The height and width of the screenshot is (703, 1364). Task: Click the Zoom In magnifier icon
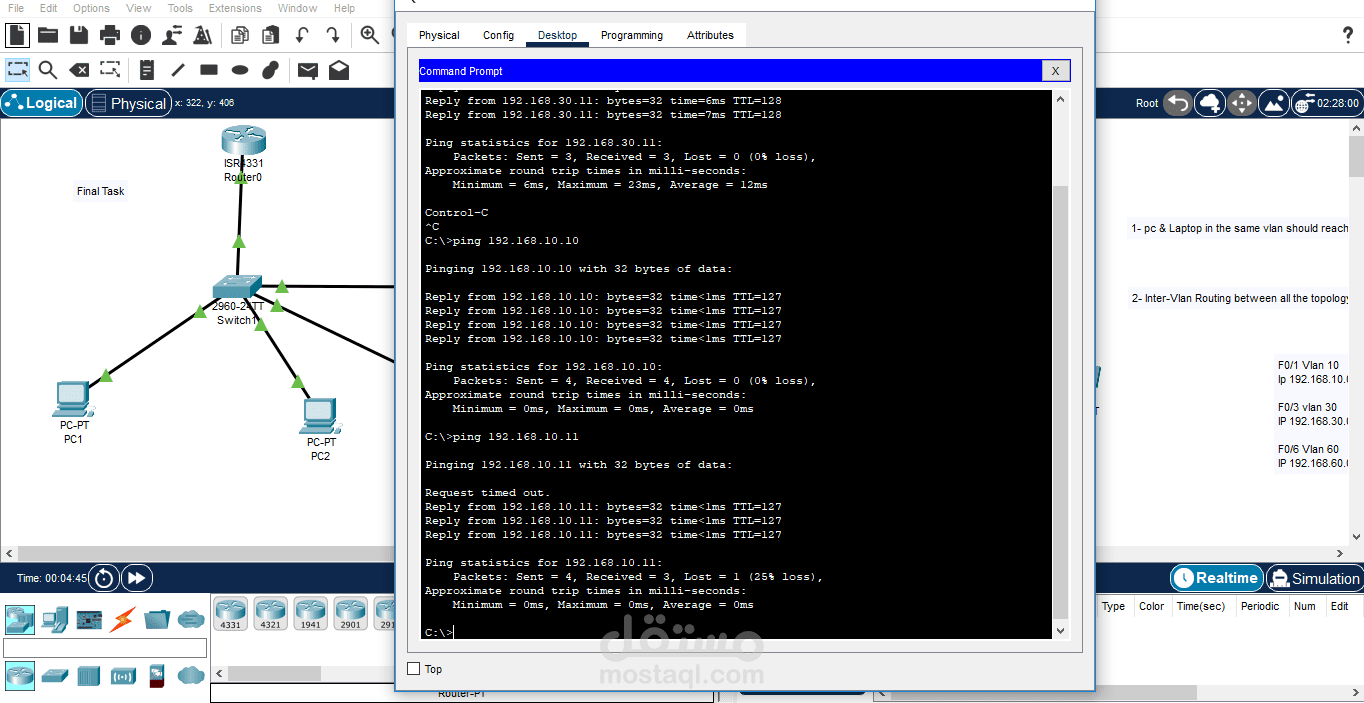coord(370,35)
